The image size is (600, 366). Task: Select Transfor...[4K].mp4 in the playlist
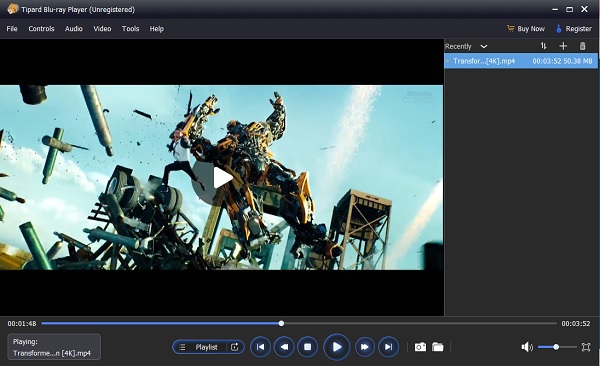coord(521,61)
